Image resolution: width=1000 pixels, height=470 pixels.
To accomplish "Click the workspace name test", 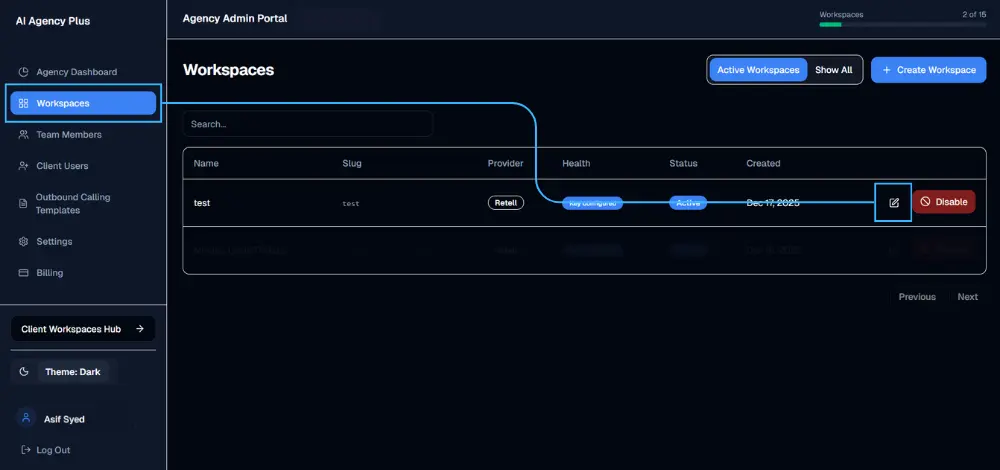I will point(202,203).
